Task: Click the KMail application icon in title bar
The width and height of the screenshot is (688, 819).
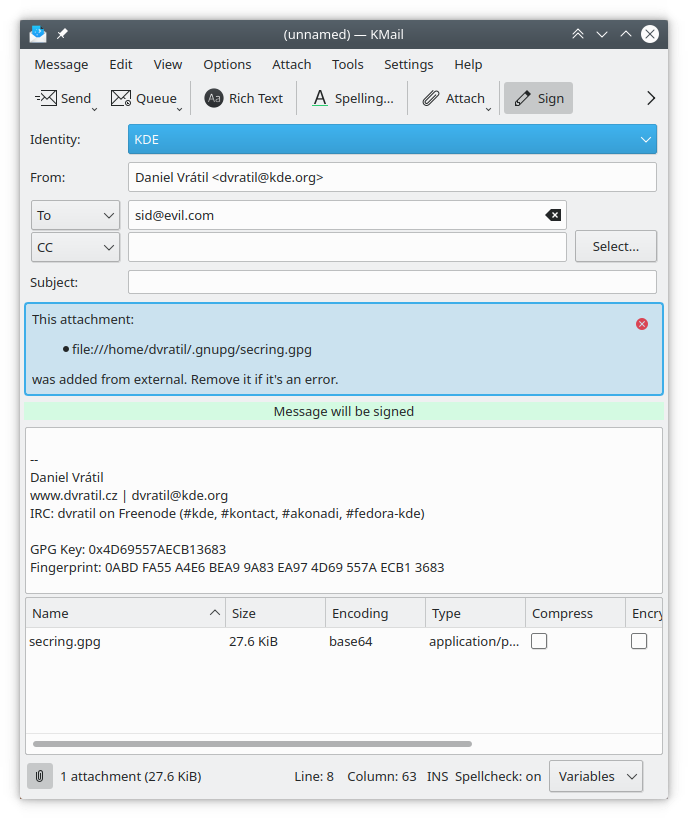Action: point(38,34)
